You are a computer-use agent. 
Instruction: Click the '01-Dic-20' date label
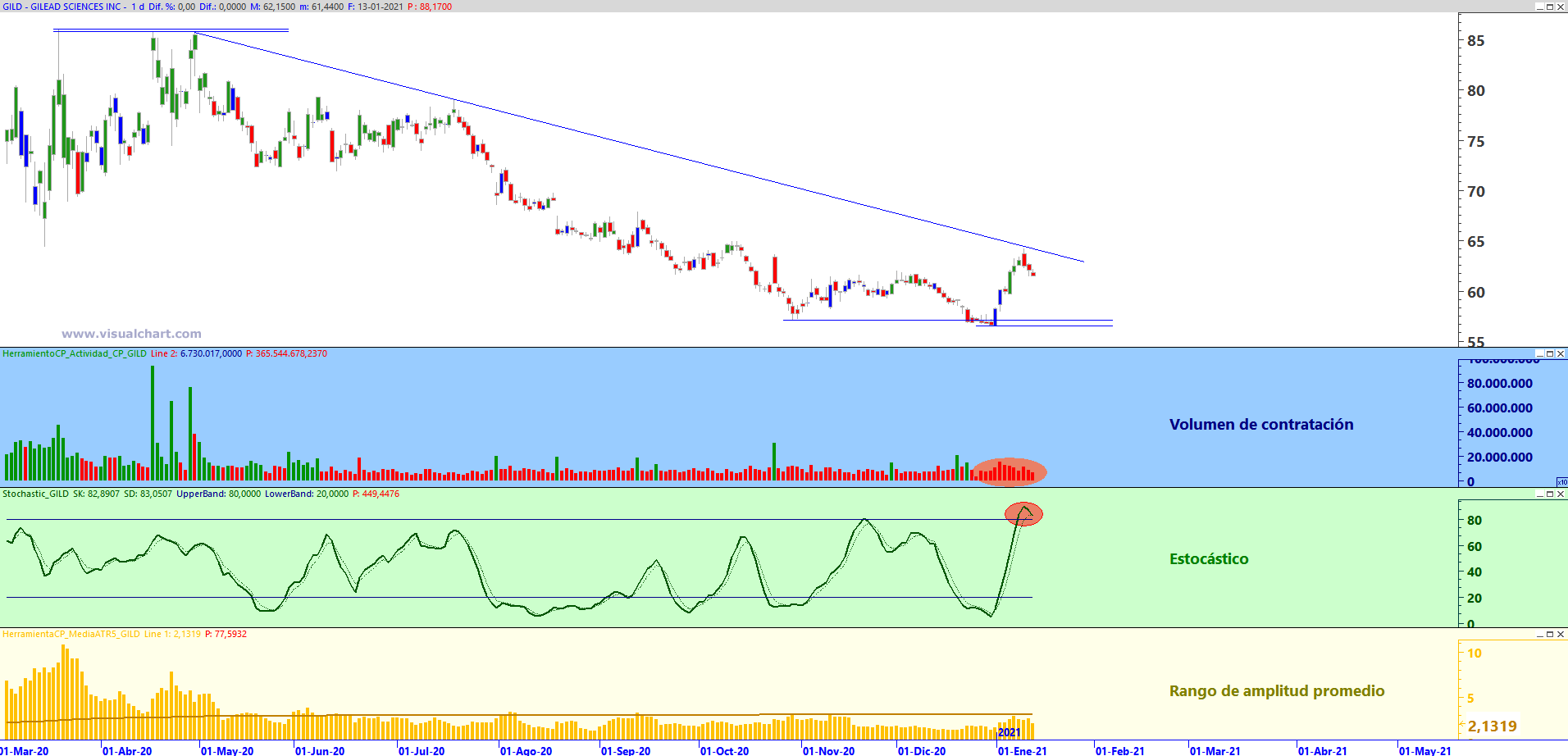[x=922, y=750]
